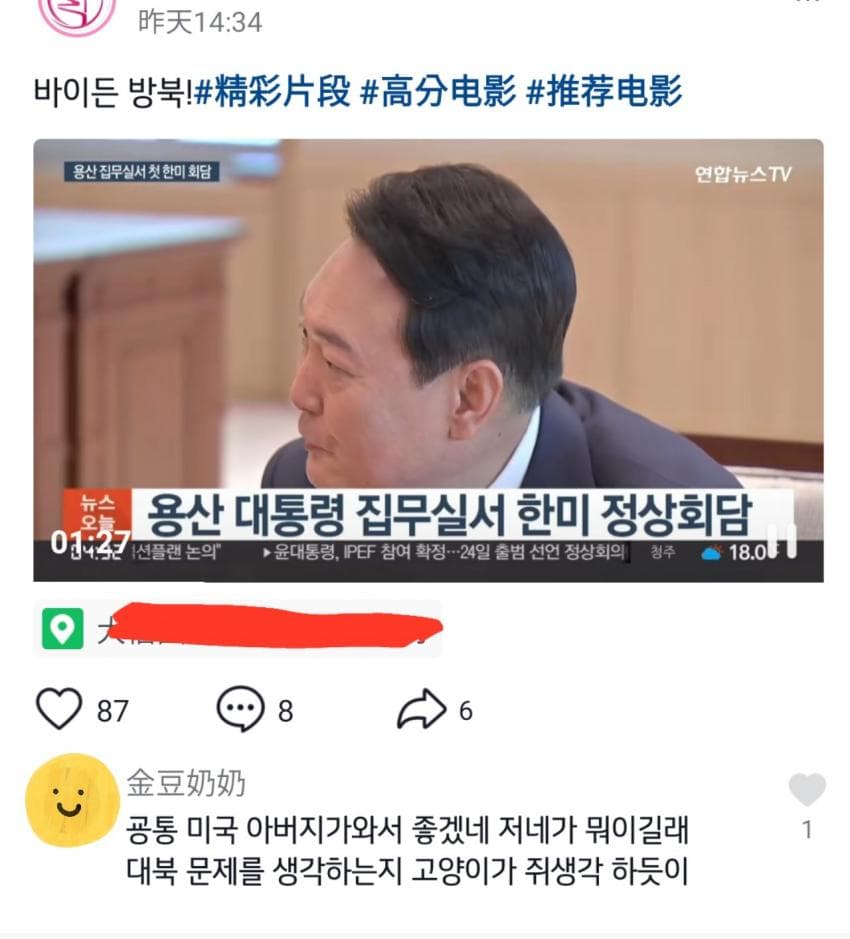Tap the 8 comments count
Image resolution: width=850 pixels, height=939 pixels.
pyautogui.click(x=286, y=711)
